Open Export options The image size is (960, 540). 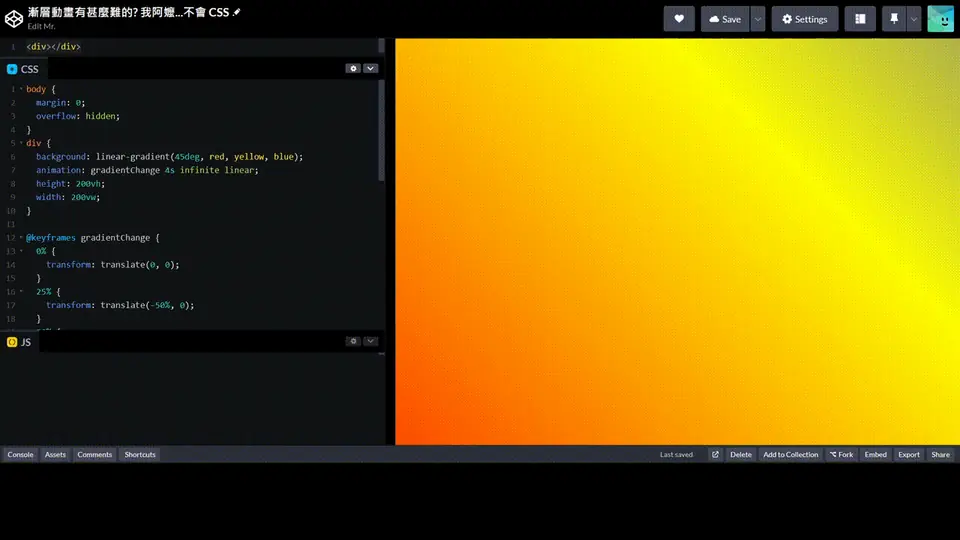pos(909,454)
